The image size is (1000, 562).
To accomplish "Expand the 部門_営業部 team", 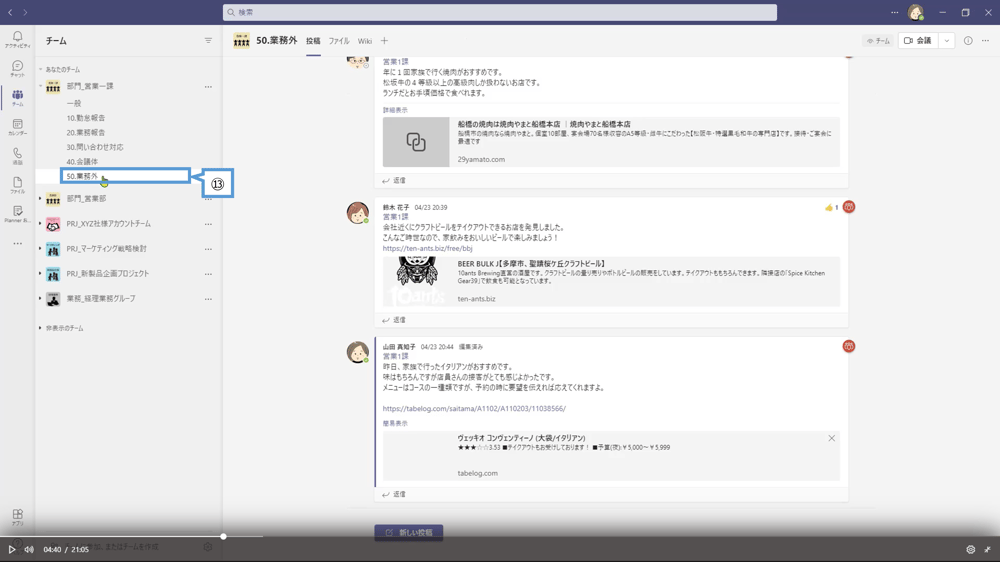I will (x=40, y=198).
